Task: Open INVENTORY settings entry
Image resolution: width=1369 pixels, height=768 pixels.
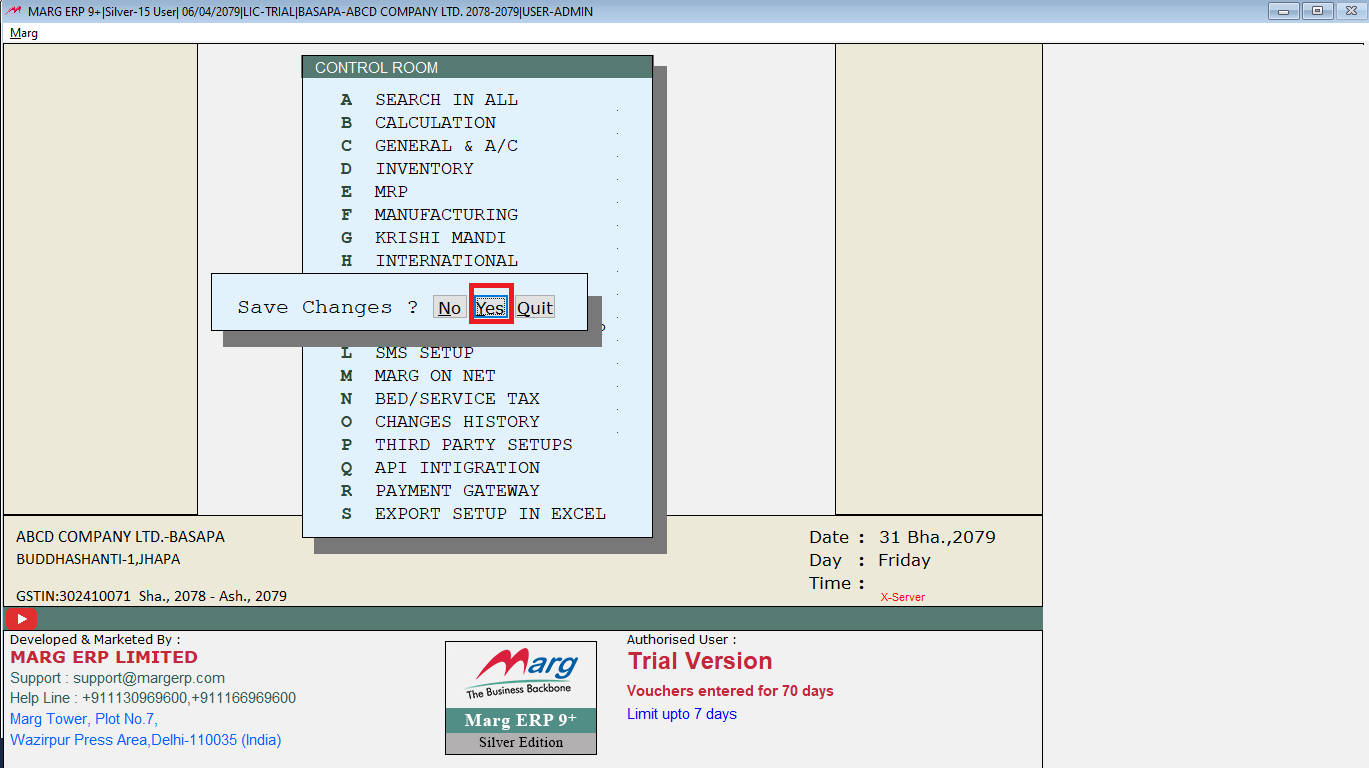Action: [x=424, y=169]
